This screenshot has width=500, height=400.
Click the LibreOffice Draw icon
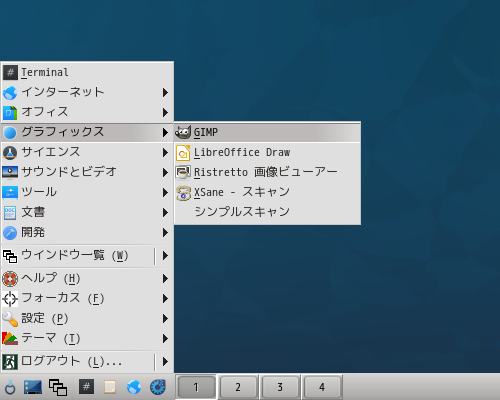(x=183, y=153)
